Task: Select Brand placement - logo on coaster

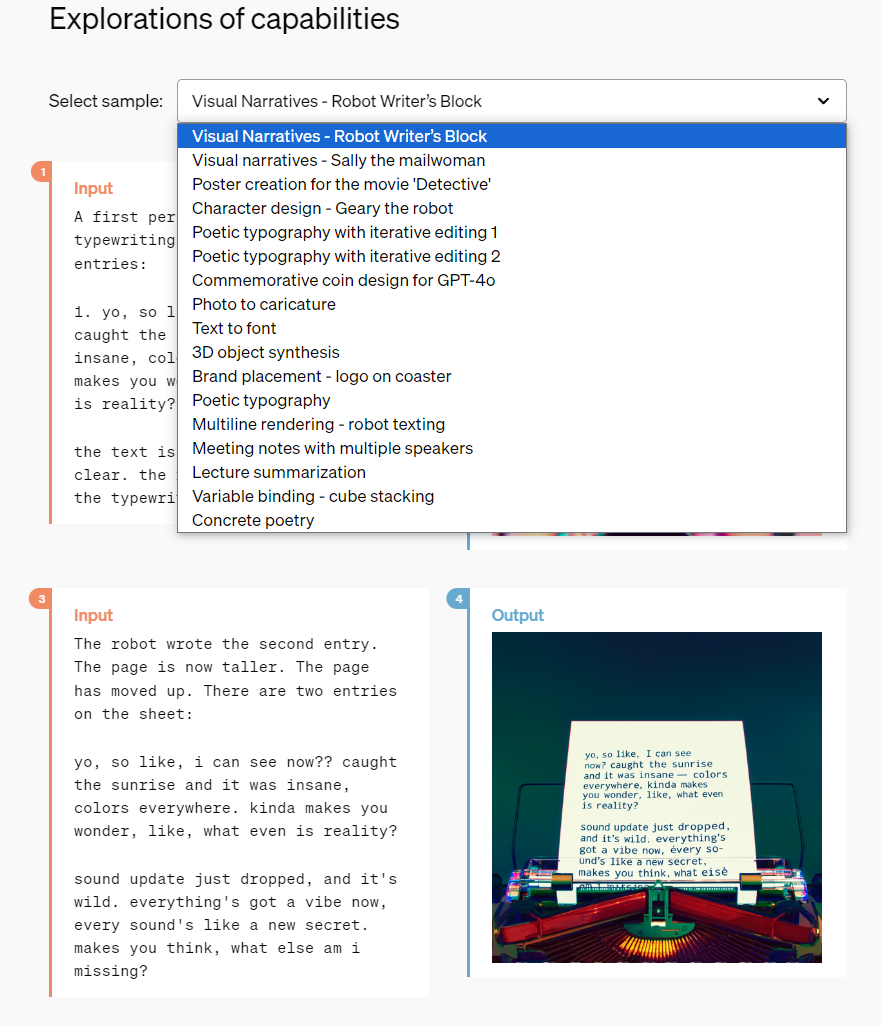Action: pos(512,376)
